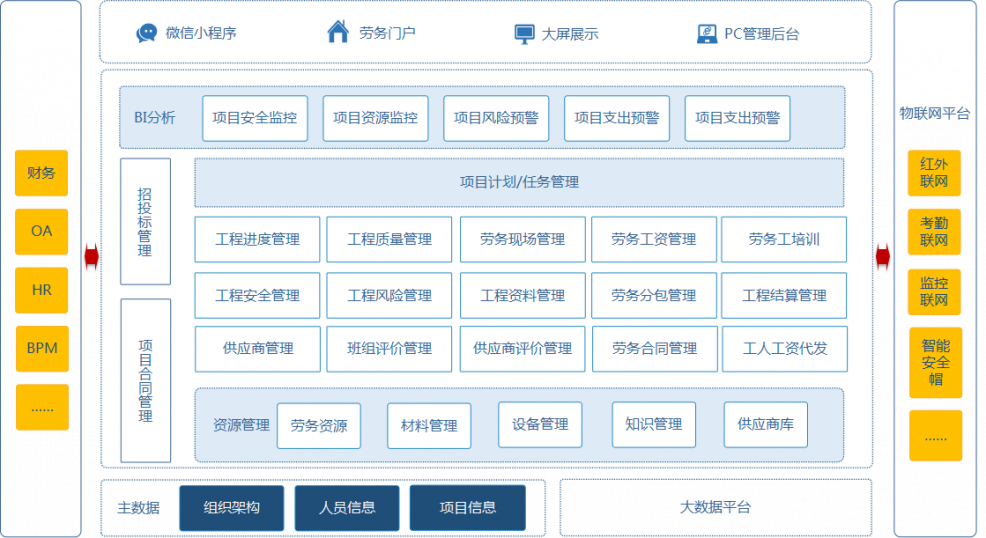This screenshot has width=986, height=538.
Task: Click the red double arrow beside HR
Action: pyautogui.click(x=92, y=256)
